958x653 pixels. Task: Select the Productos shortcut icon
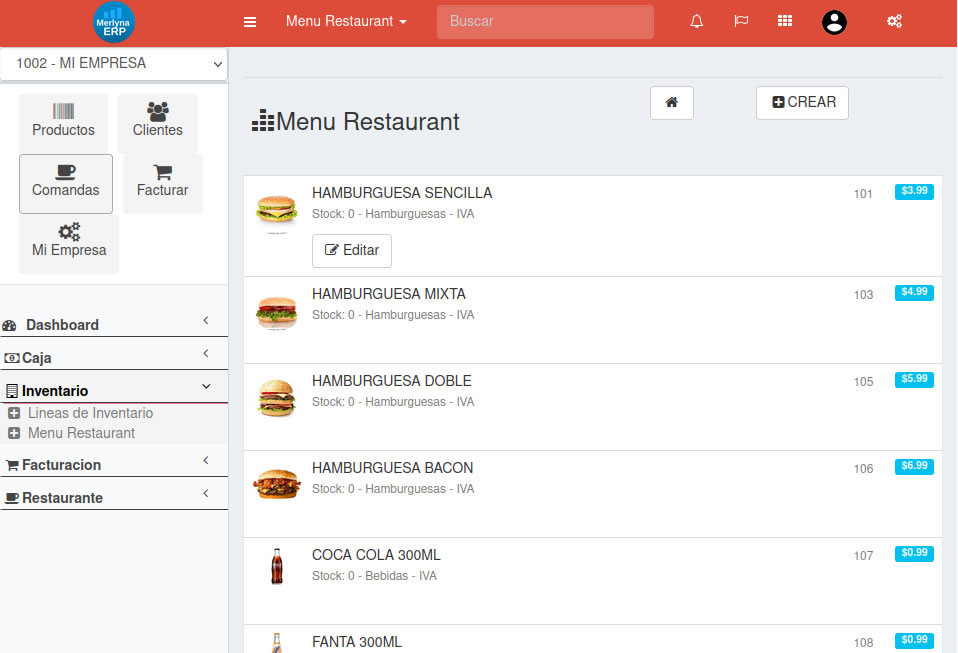click(63, 120)
